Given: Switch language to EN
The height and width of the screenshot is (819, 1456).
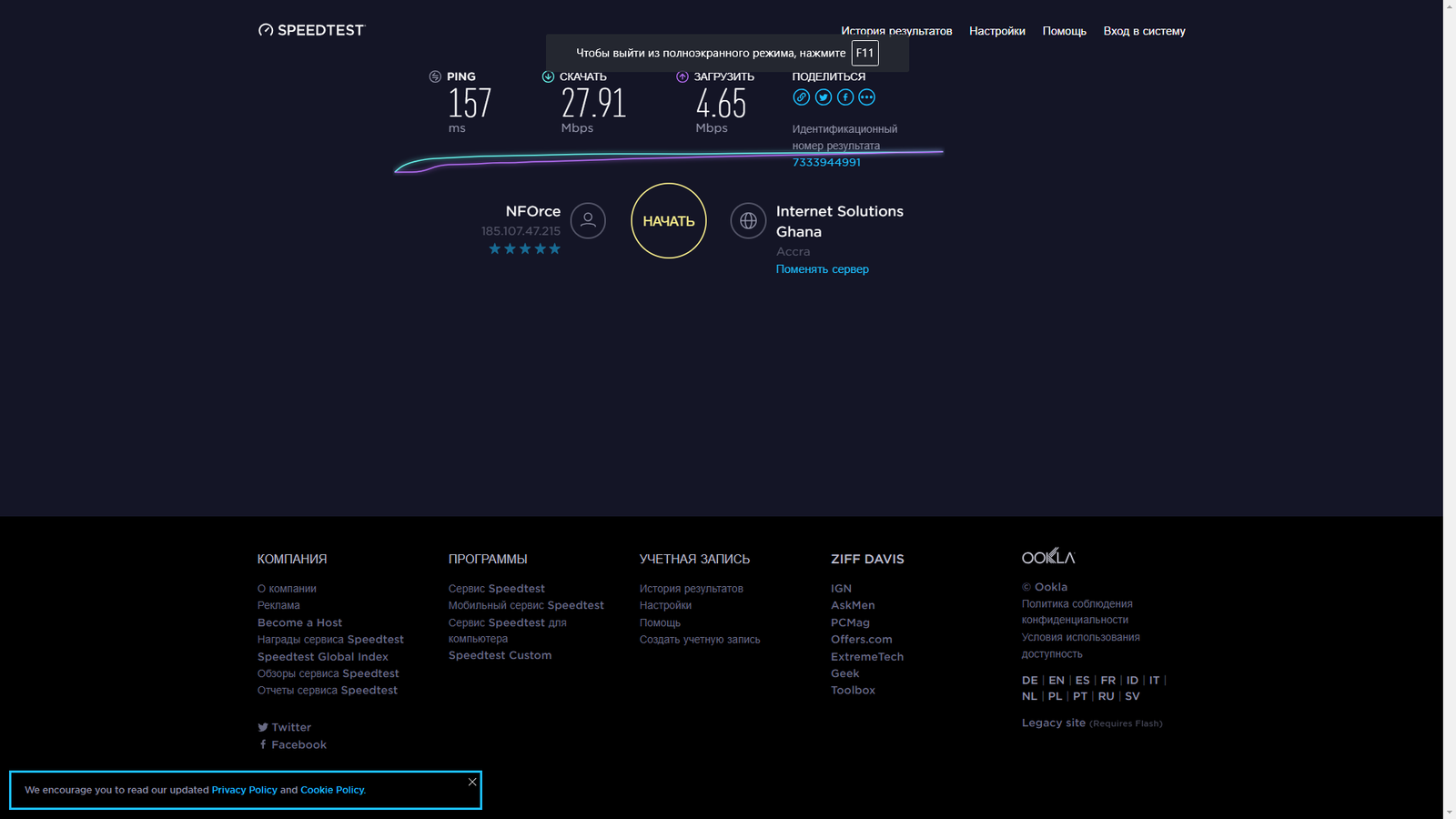Looking at the screenshot, I should pyautogui.click(x=1057, y=681).
